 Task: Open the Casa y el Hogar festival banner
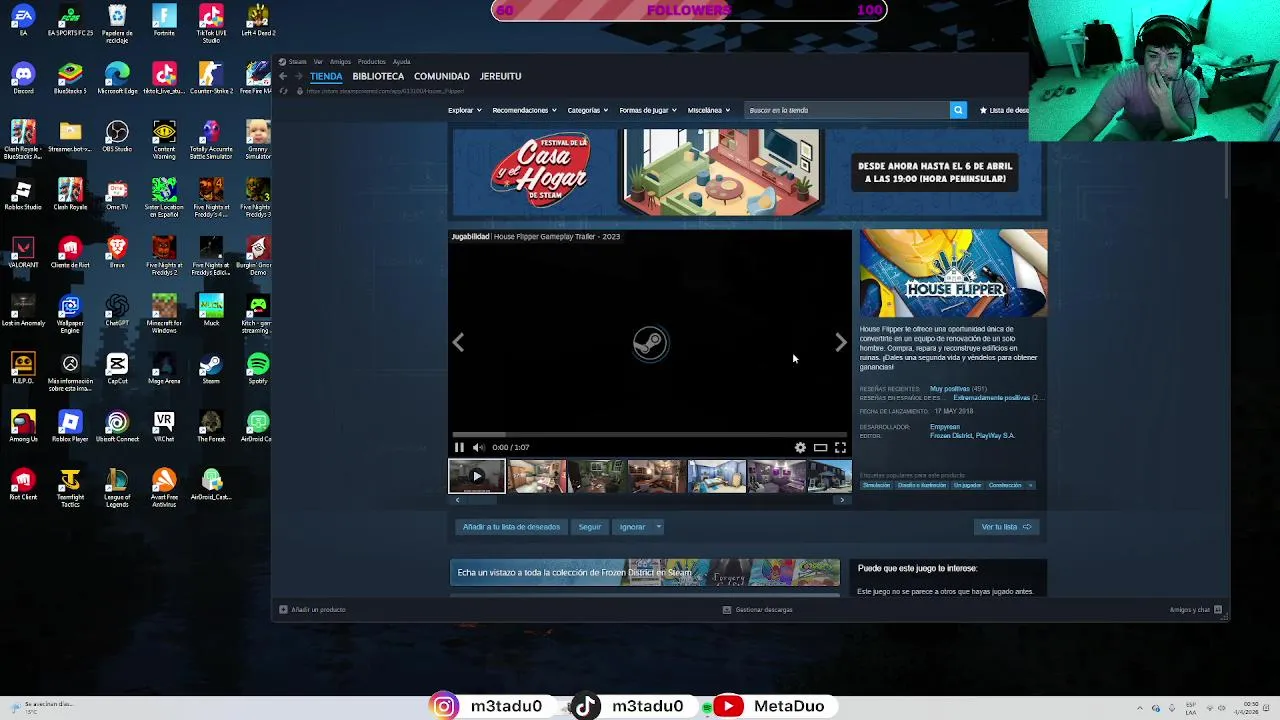[746, 173]
